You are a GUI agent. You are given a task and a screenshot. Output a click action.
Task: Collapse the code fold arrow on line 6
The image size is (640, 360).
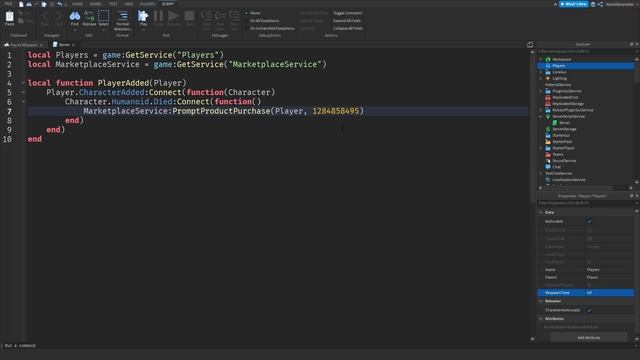[23, 102]
